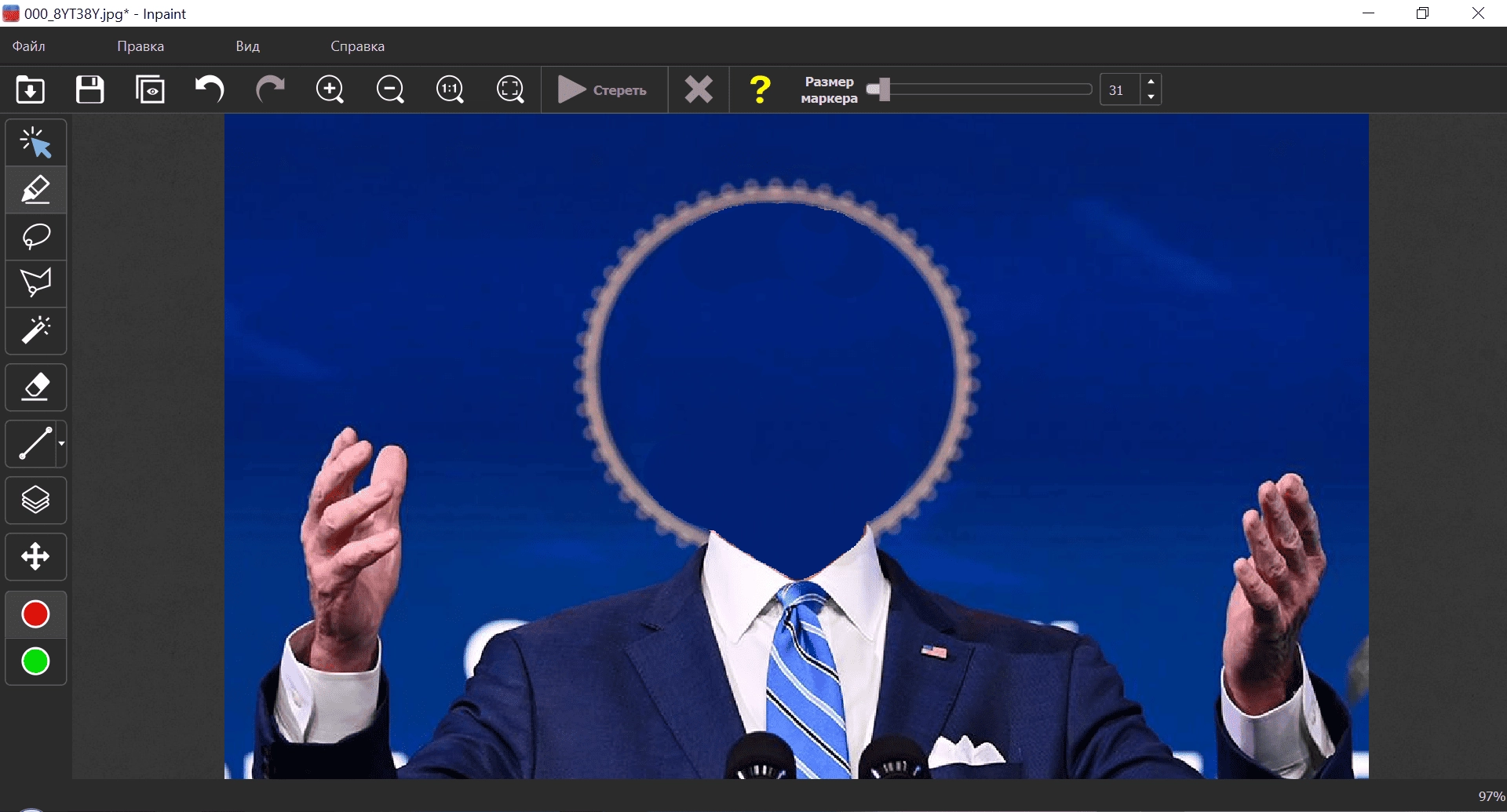The width and height of the screenshot is (1507, 812).
Task: Select the Move tool
Action: (36, 557)
